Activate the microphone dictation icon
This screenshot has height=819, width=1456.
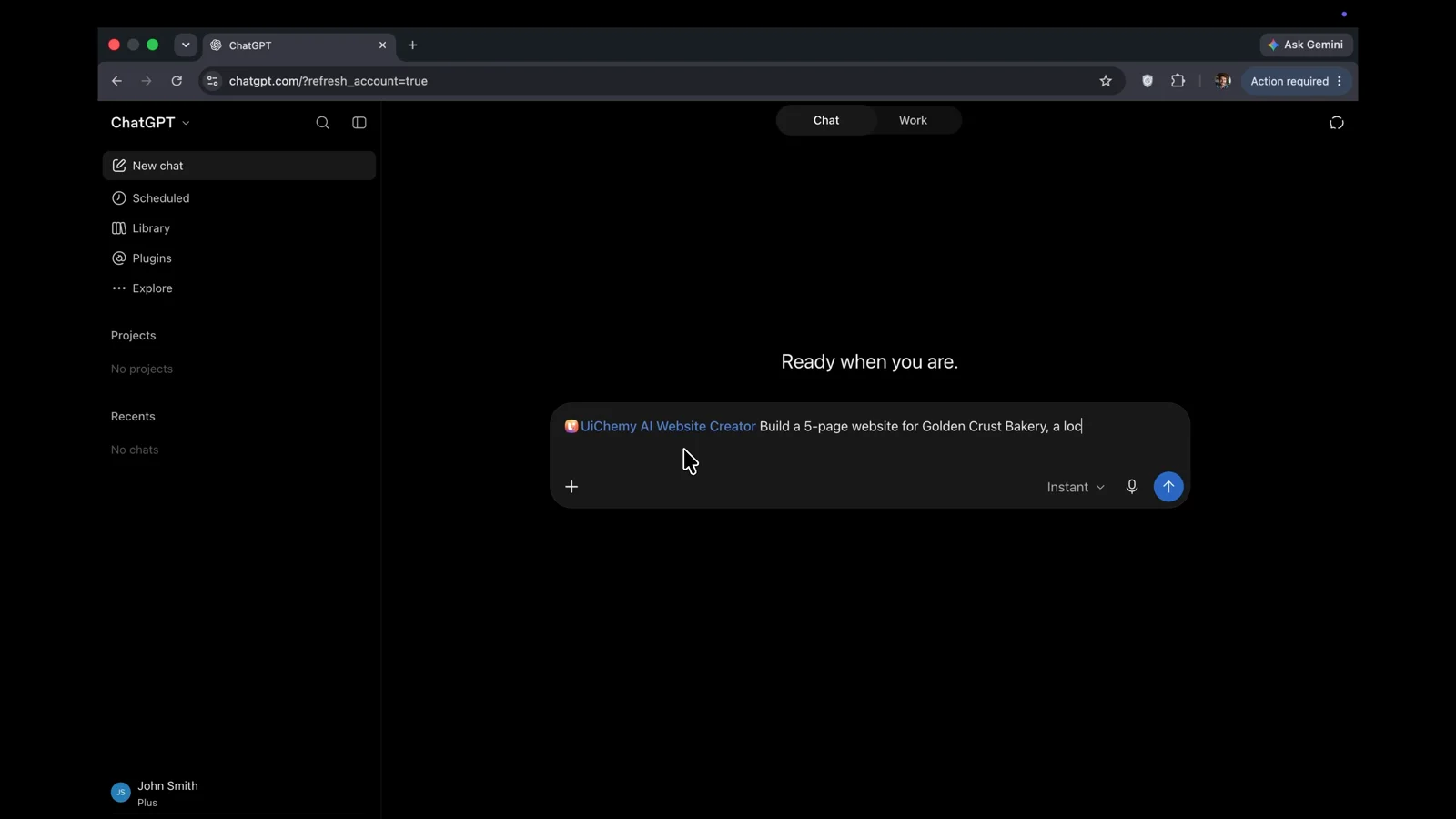click(1132, 487)
